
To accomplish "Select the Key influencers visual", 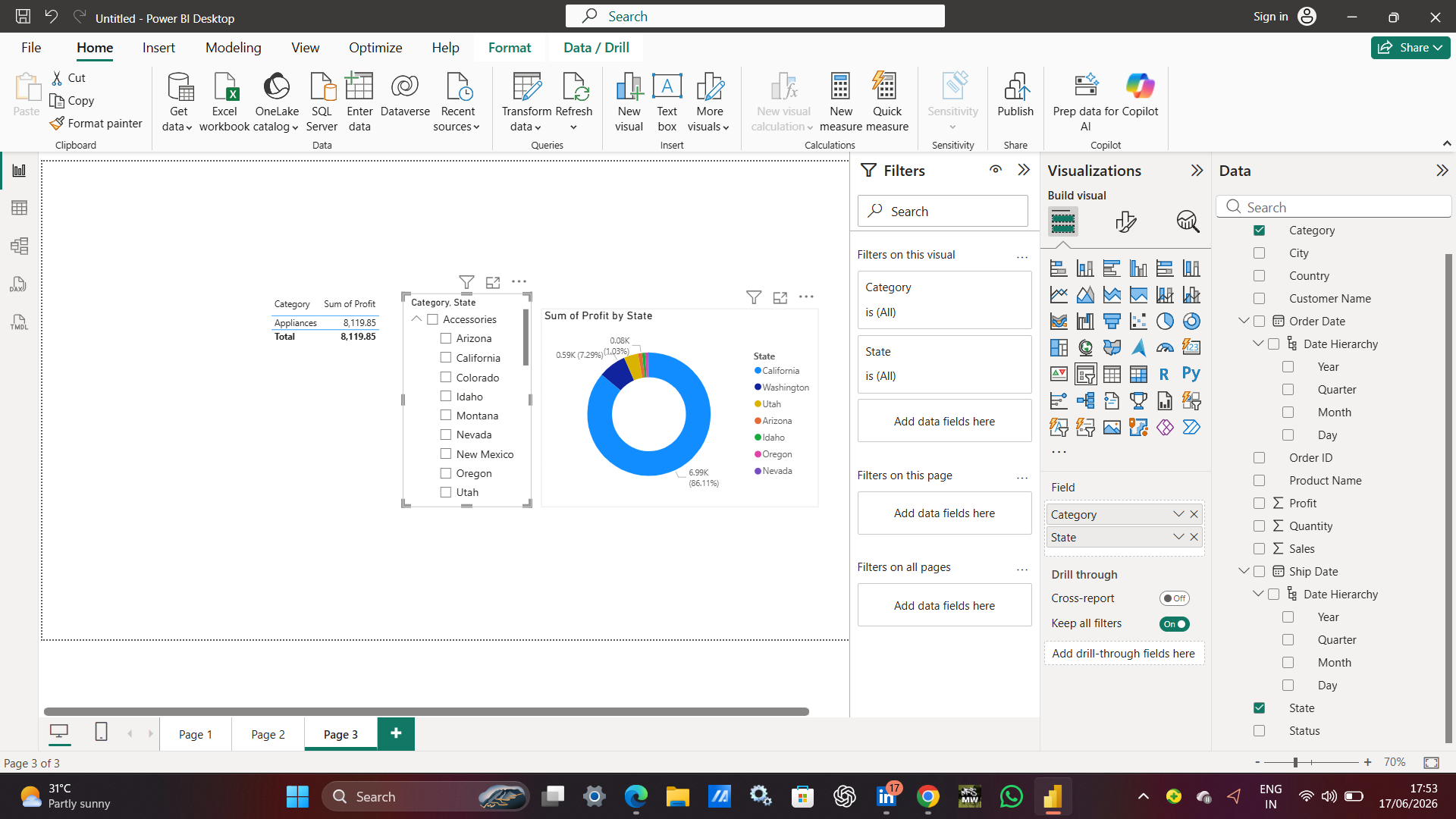I will [1059, 400].
